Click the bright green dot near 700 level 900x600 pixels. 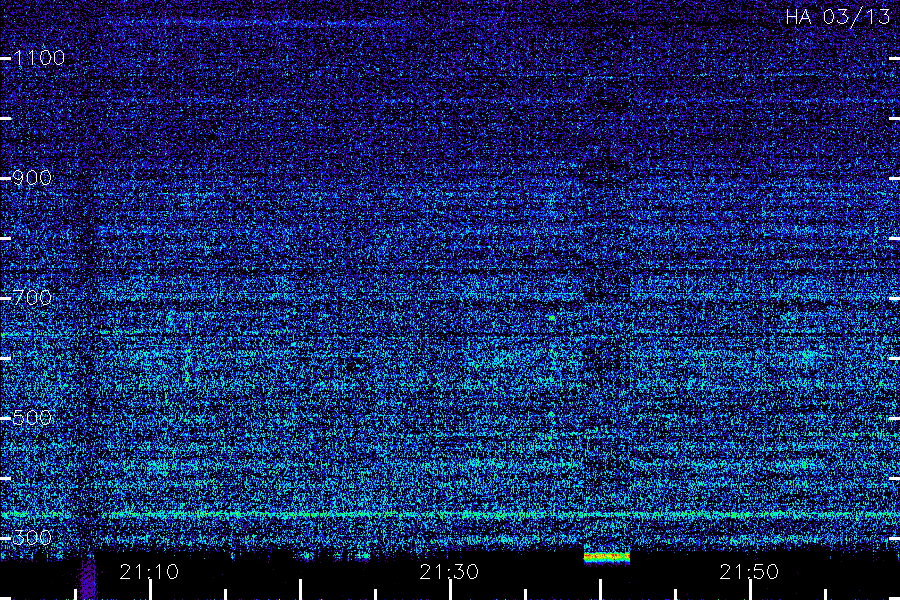552,318
